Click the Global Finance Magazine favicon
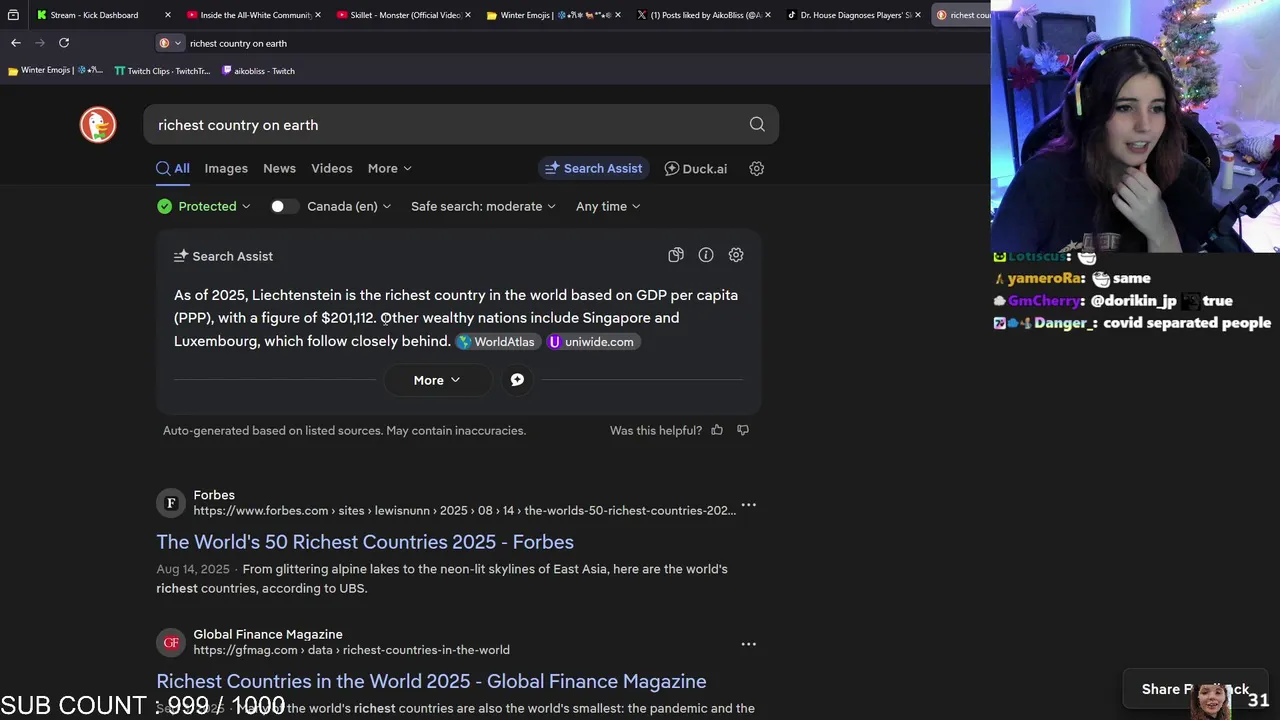Image resolution: width=1280 pixels, height=720 pixels. click(171, 642)
